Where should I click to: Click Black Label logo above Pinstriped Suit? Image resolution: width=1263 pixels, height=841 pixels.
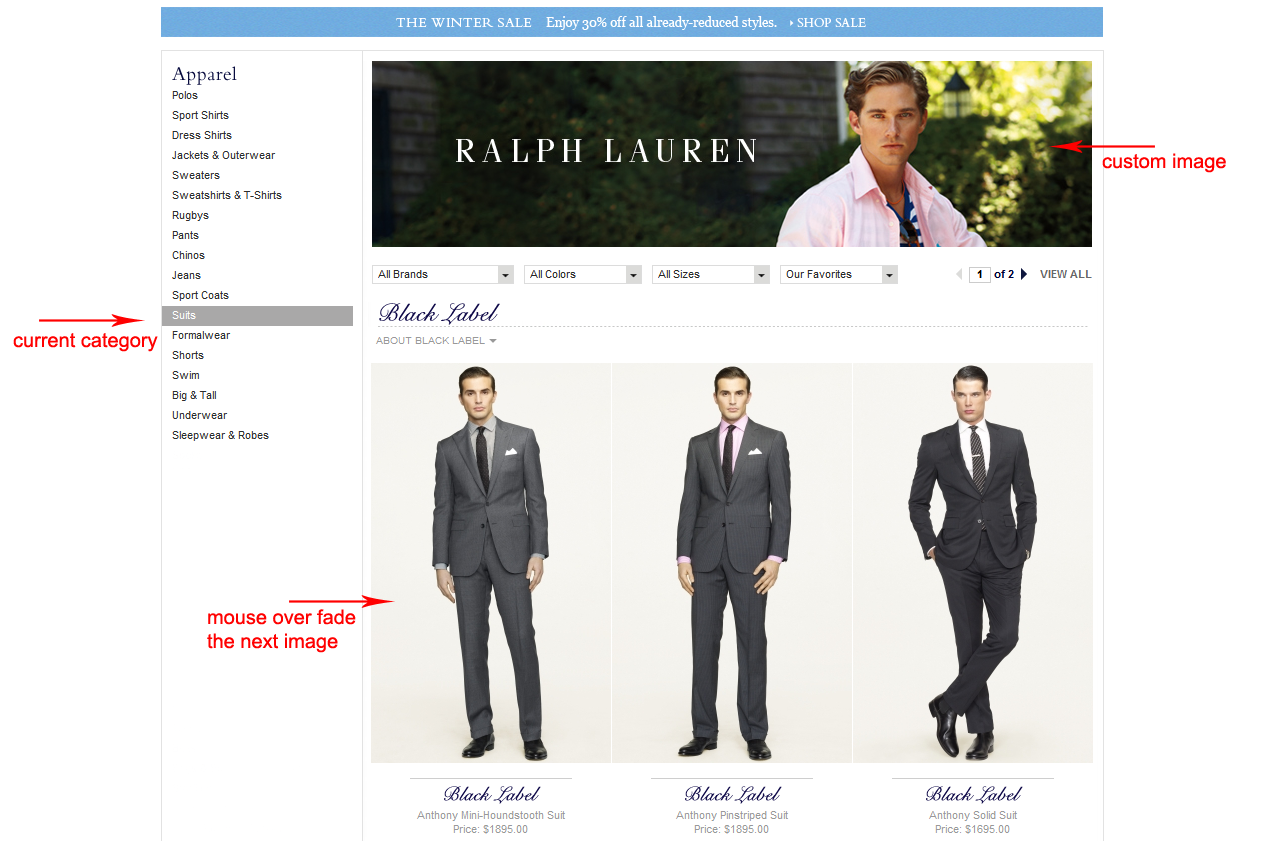pos(732,795)
